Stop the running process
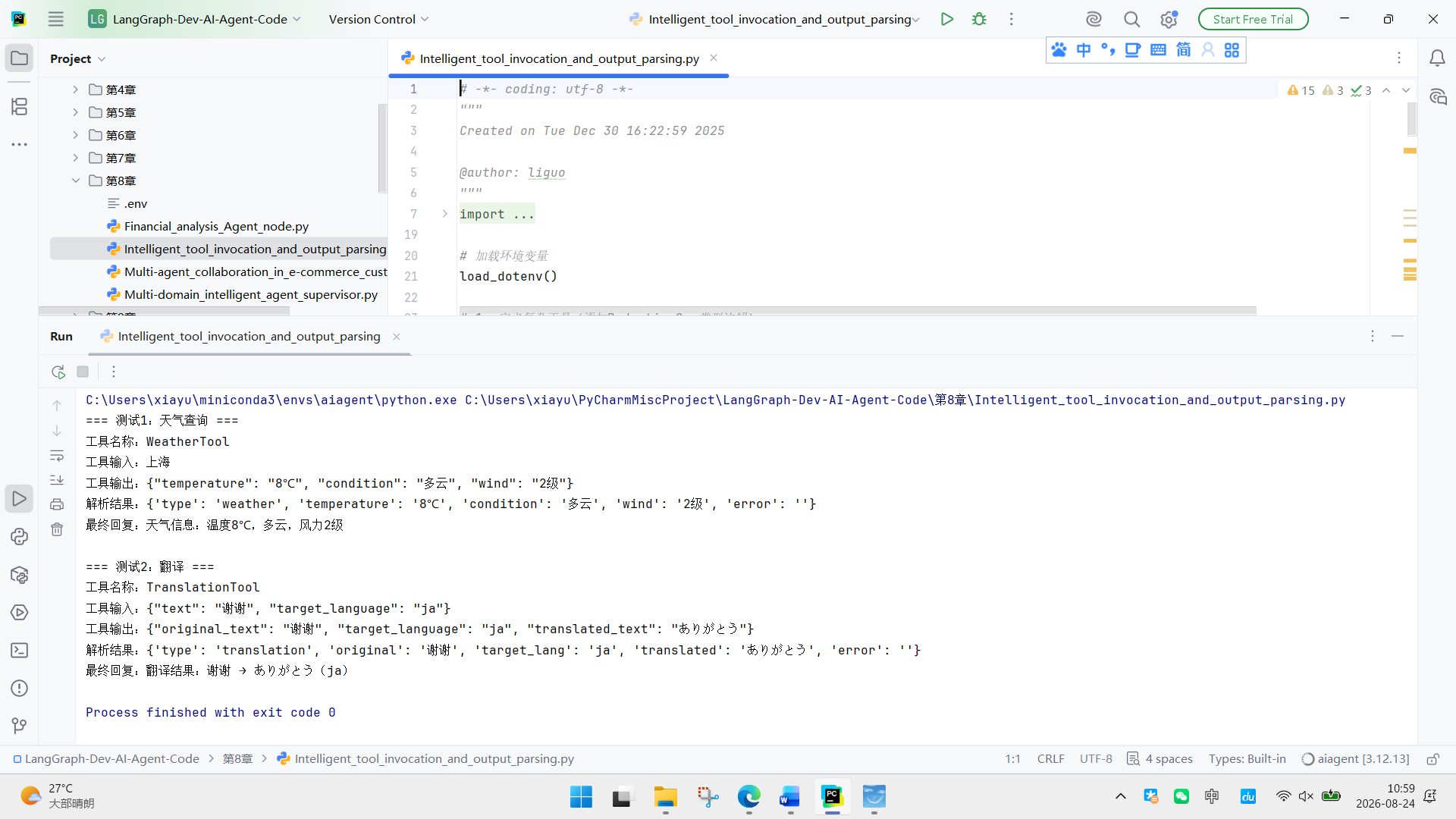The width and height of the screenshot is (1456, 819). pos(83,372)
